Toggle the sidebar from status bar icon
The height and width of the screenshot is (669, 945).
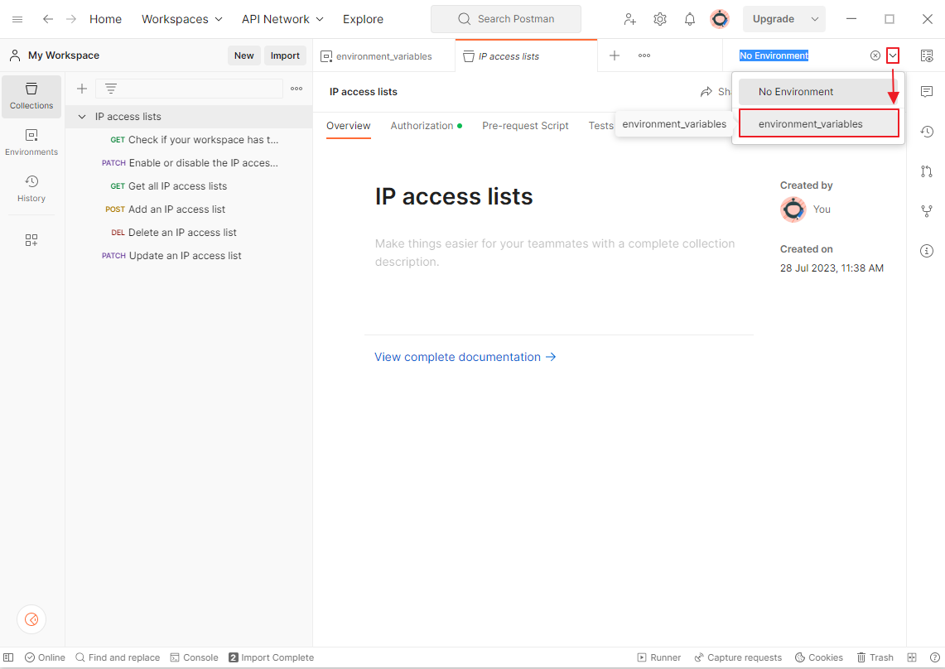click(x=8, y=658)
